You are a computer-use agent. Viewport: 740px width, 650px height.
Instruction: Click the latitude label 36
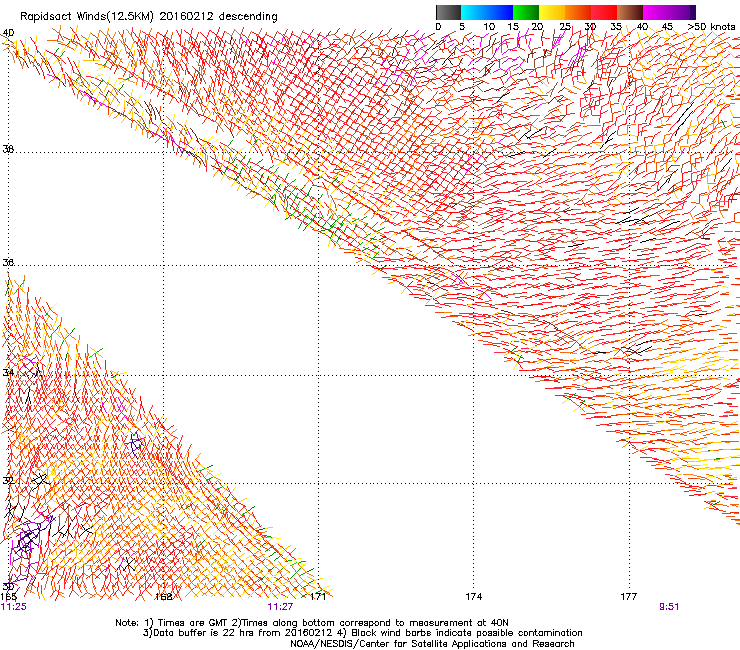point(8,262)
